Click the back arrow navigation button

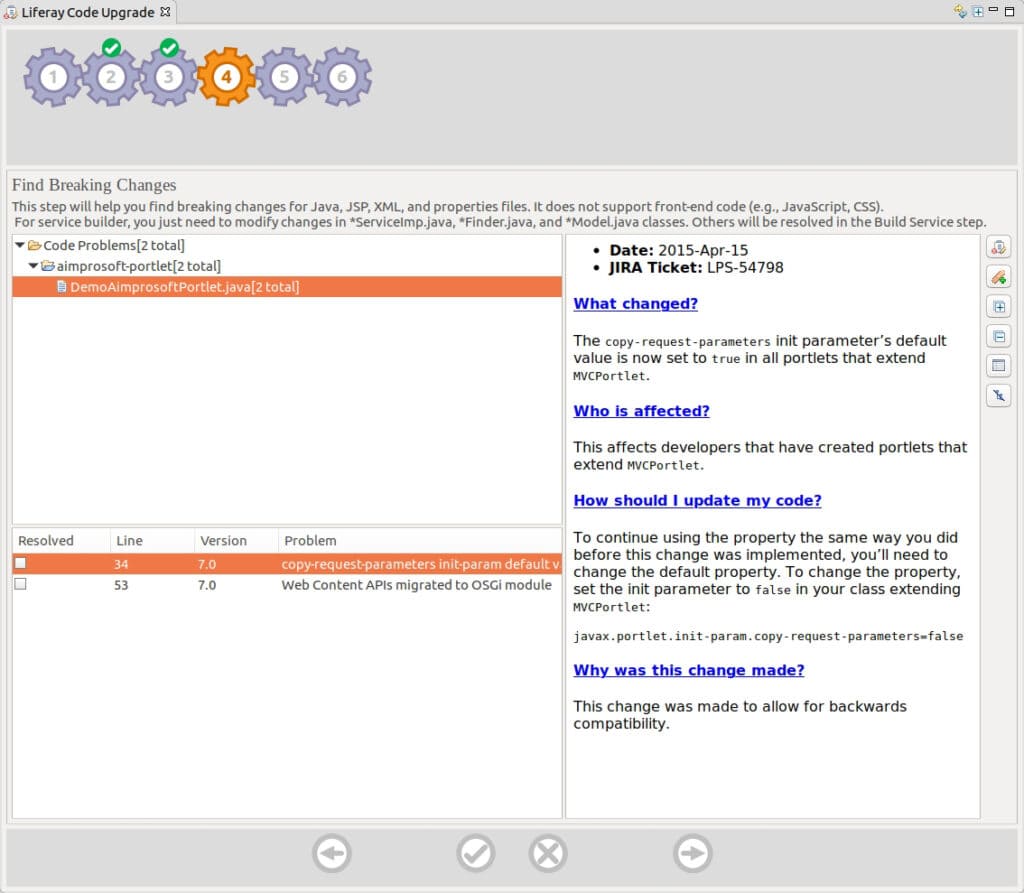click(x=332, y=852)
